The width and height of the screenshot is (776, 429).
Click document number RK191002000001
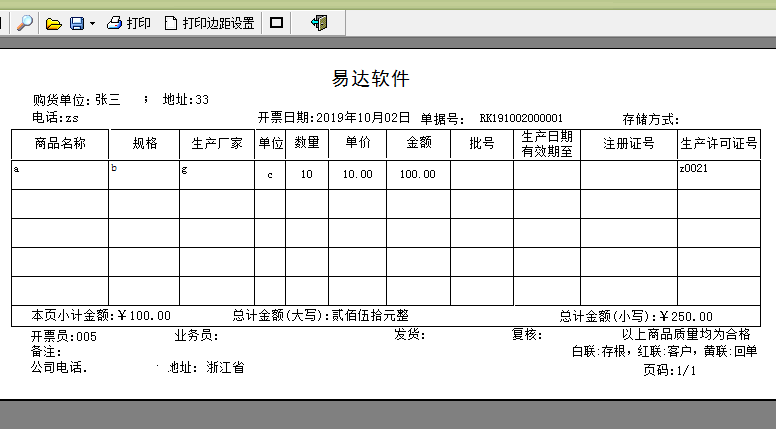click(521, 118)
